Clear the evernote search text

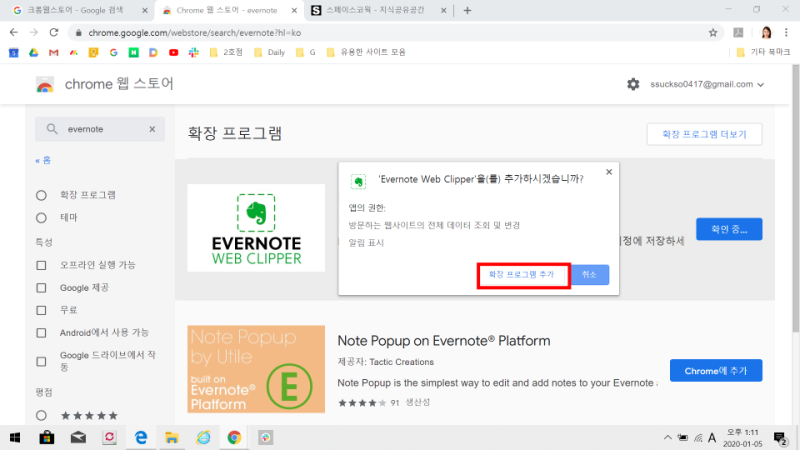152,129
